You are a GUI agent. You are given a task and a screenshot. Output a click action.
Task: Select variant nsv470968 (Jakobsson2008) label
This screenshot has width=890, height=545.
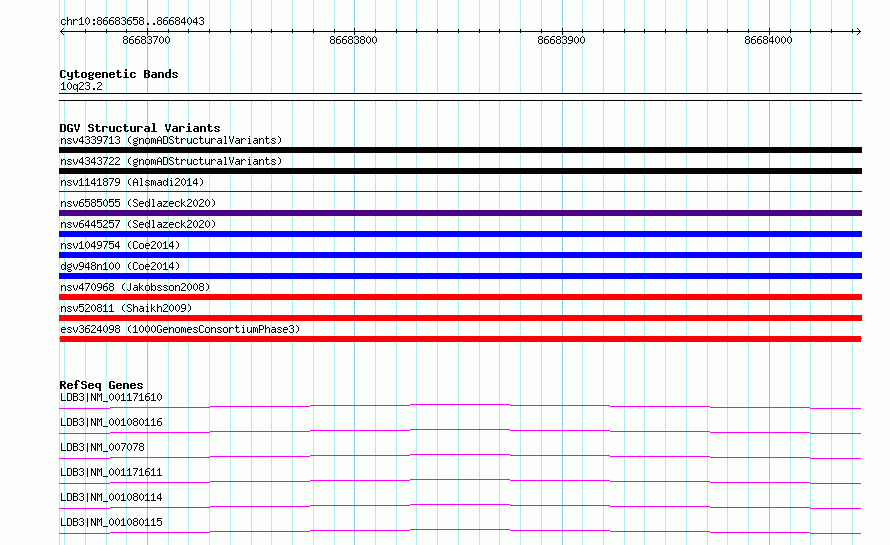(x=135, y=287)
